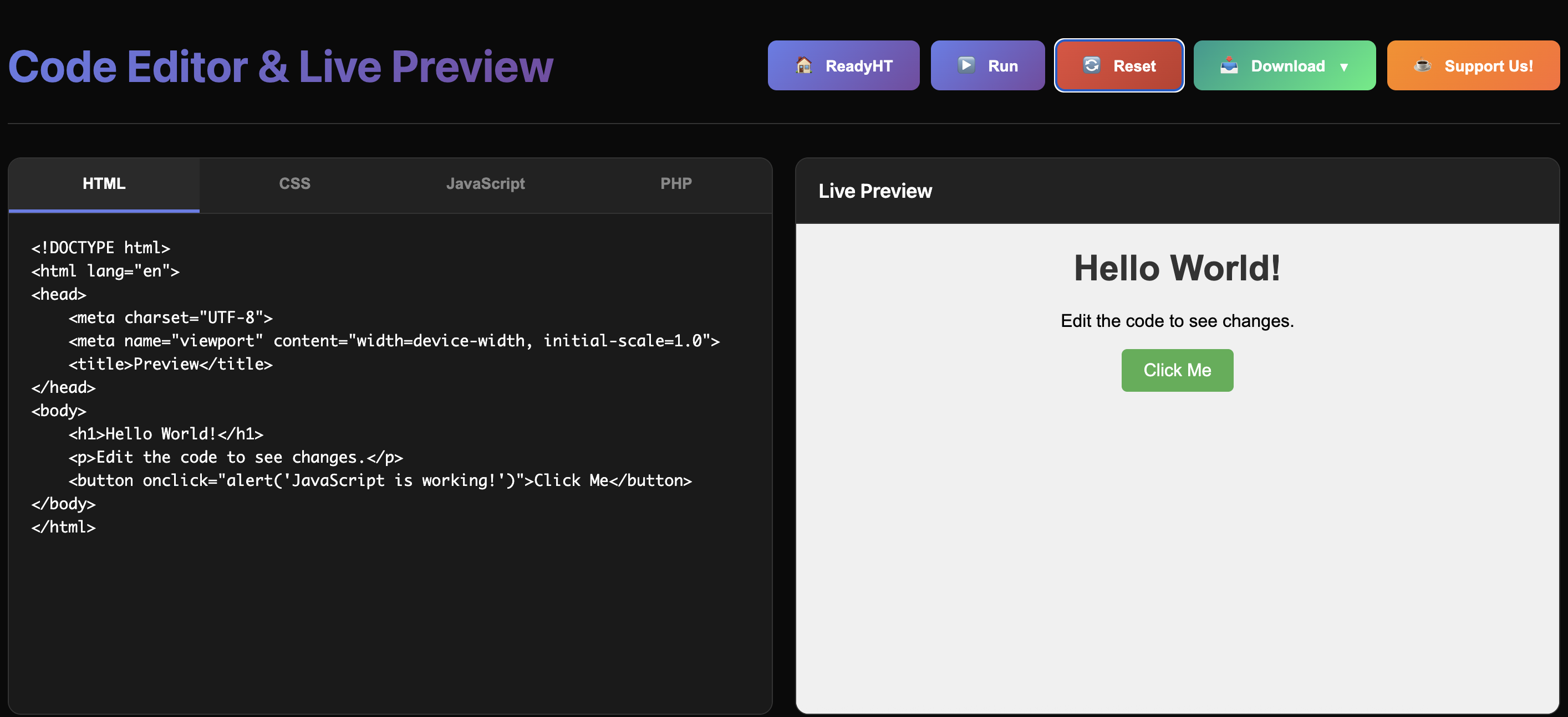Click the Live Preview panel heading
This screenshot has width=1568, height=717.
[x=875, y=191]
